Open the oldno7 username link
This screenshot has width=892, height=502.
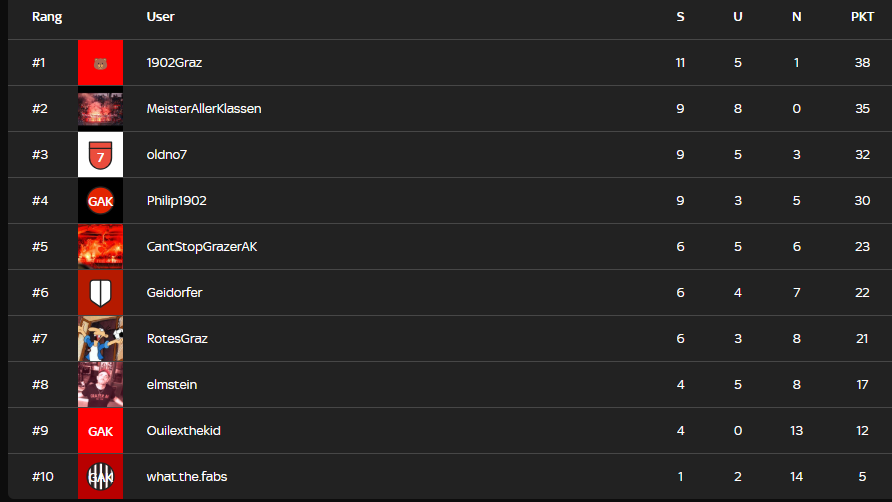pyautogui.click(x=167, y=155)
